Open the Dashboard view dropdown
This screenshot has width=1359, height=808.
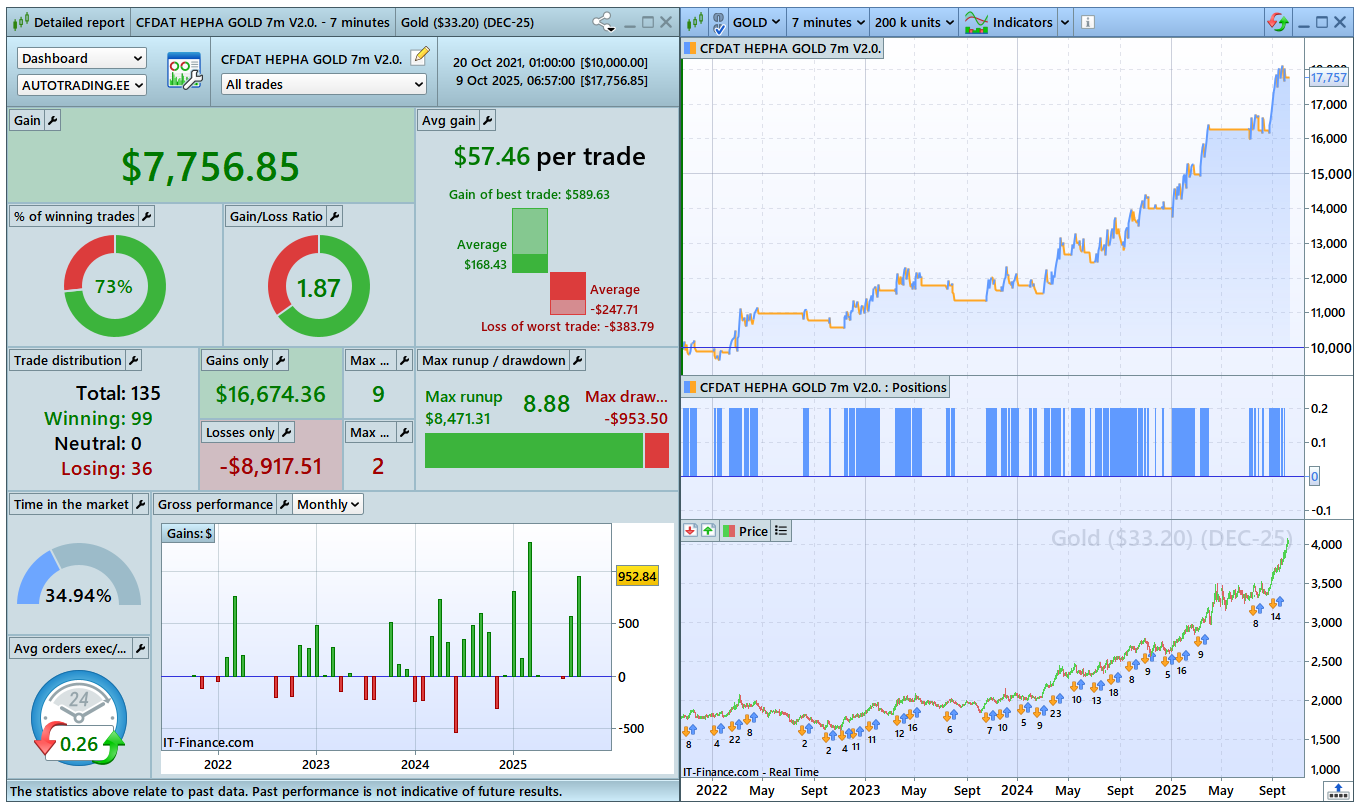pos(82,59)
